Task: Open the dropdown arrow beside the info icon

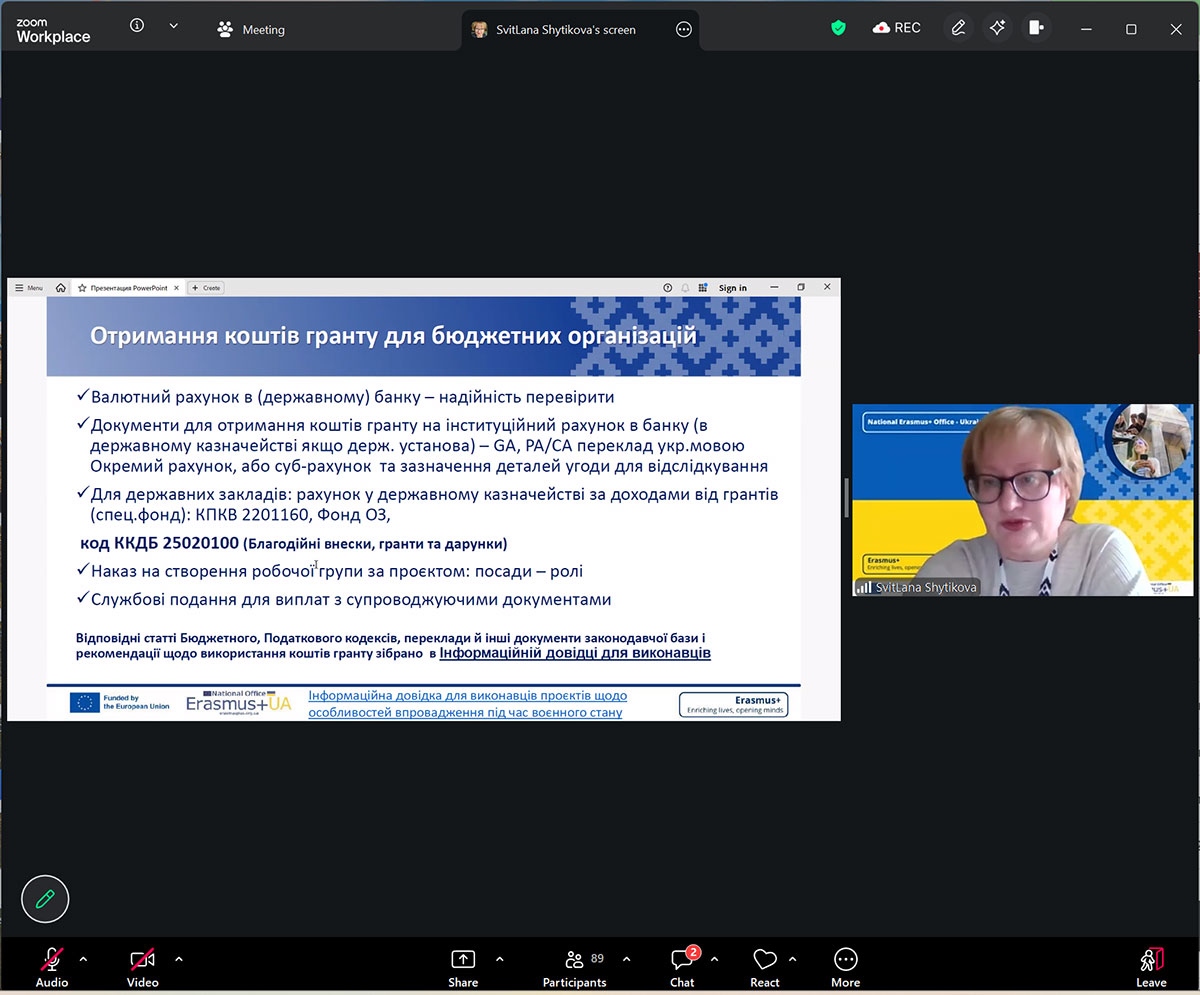Action: click(173, 26)
